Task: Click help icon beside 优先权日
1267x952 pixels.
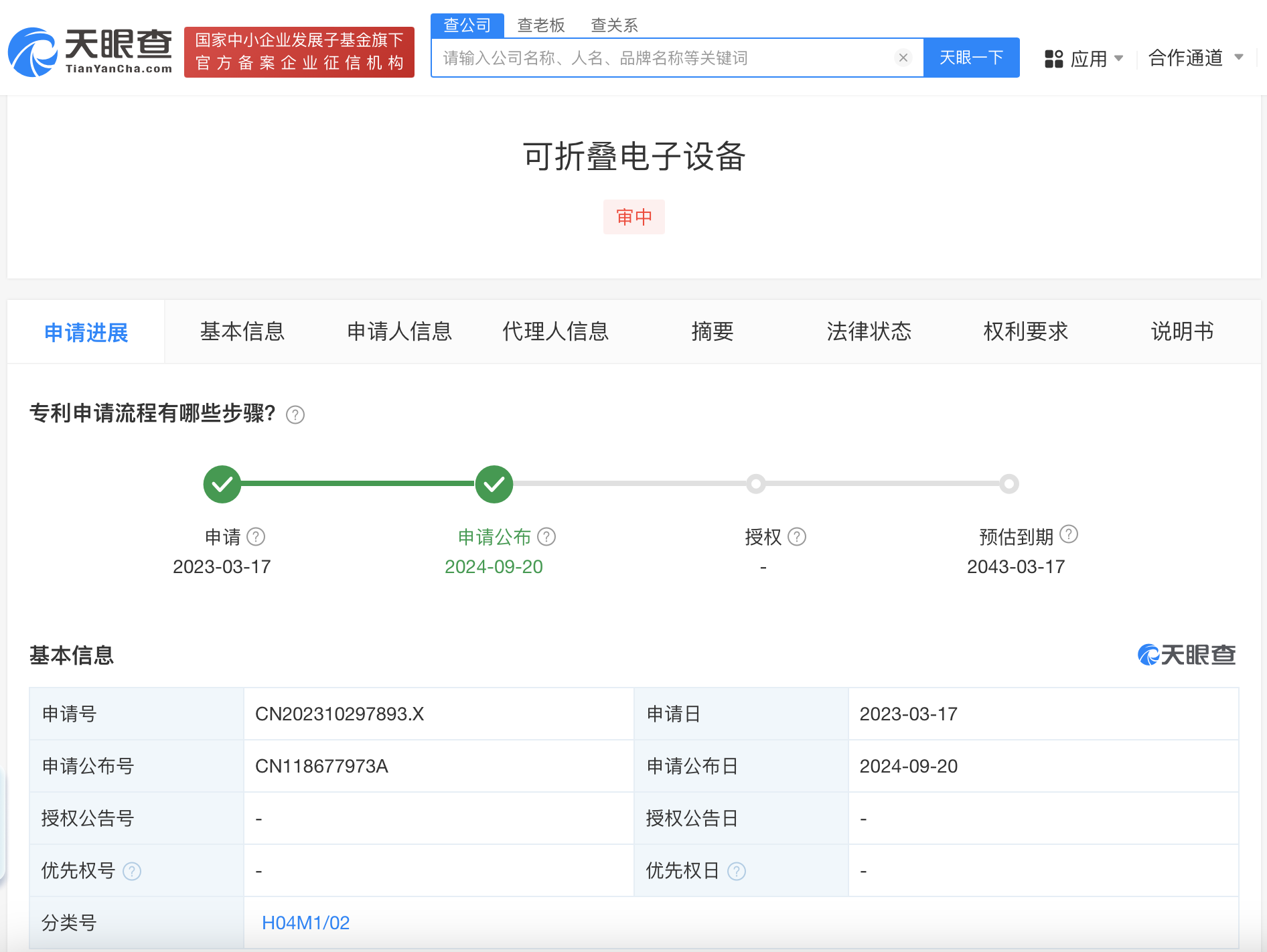Action: click(x=737, y=871)
